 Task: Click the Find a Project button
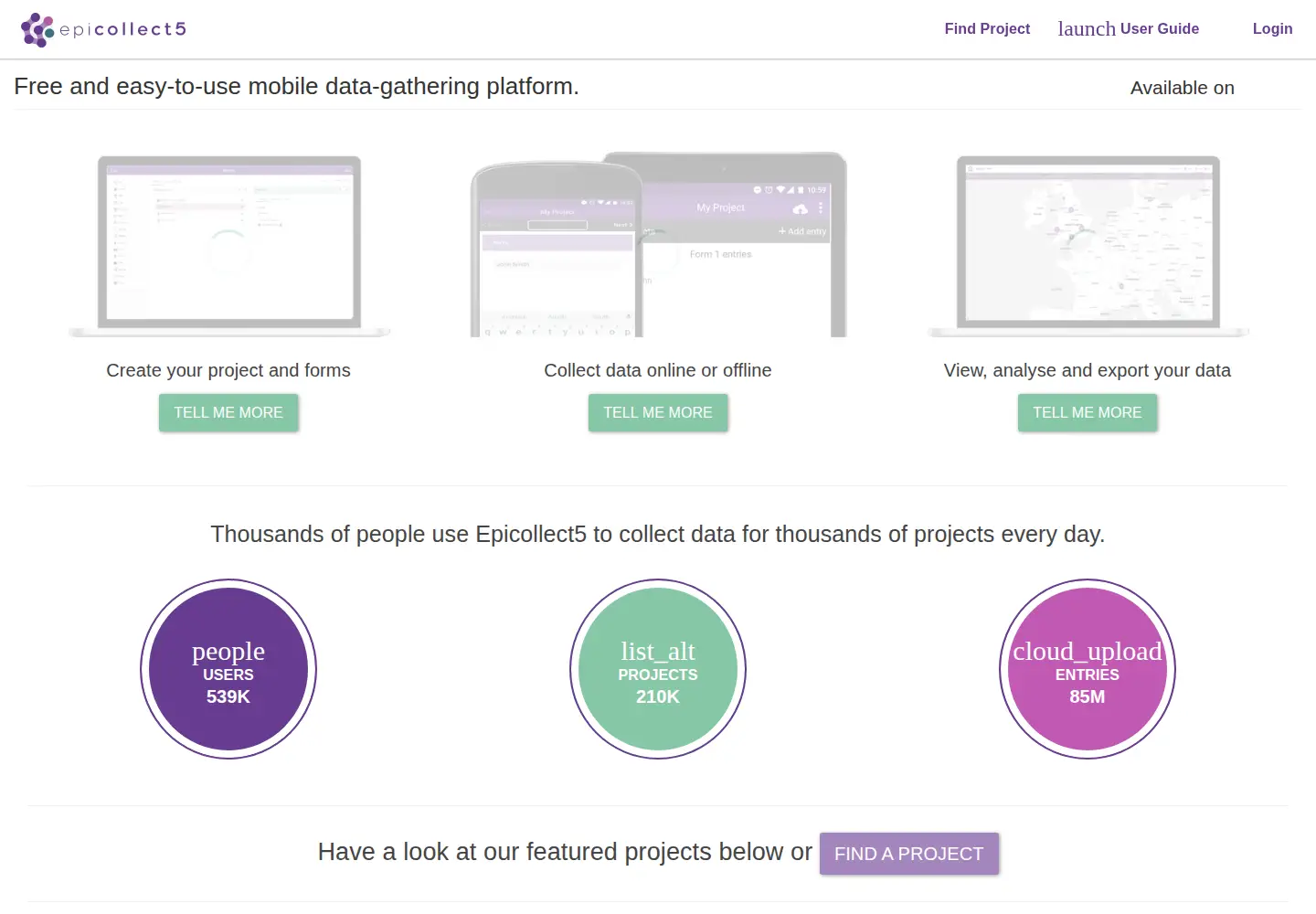909,854
